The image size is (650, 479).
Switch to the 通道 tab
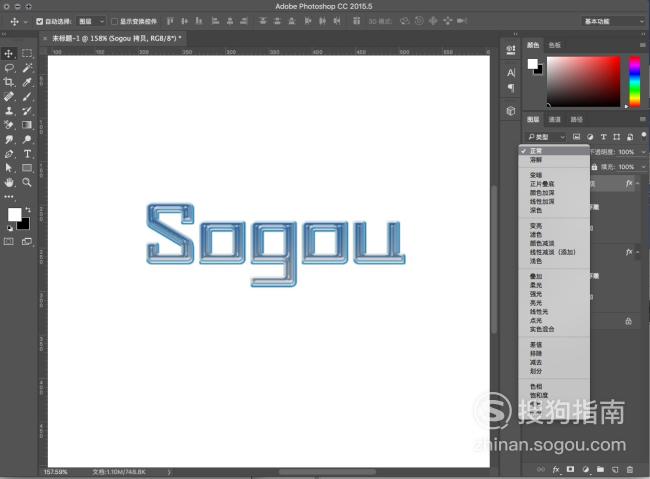(555, 119)
